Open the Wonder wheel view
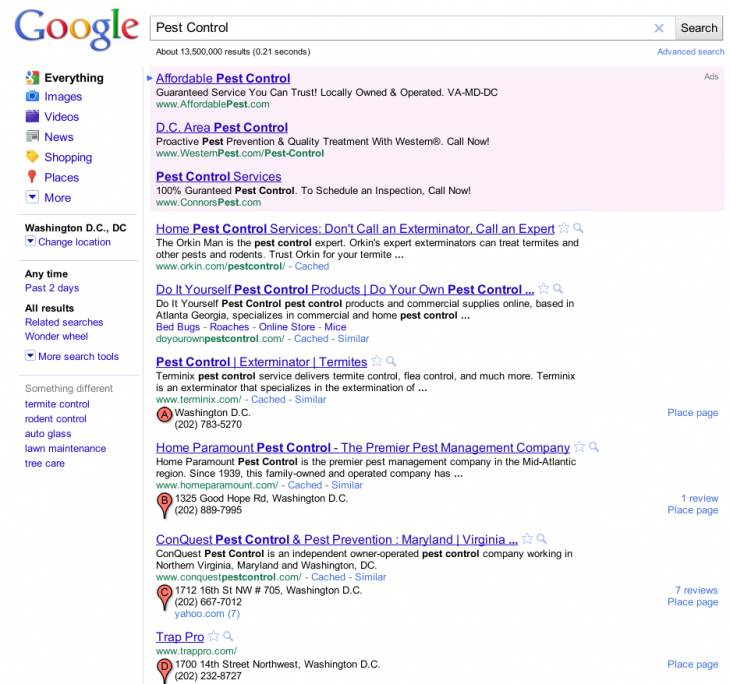730x684 pixels. 56,336
